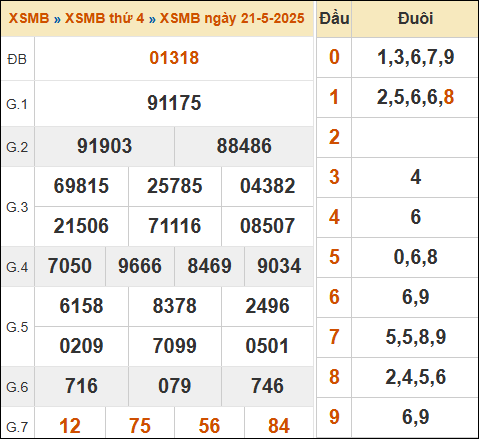Screen dimensions: 479x439
Task: Select G.3 number 69815
Action: [x=81, y=186]
